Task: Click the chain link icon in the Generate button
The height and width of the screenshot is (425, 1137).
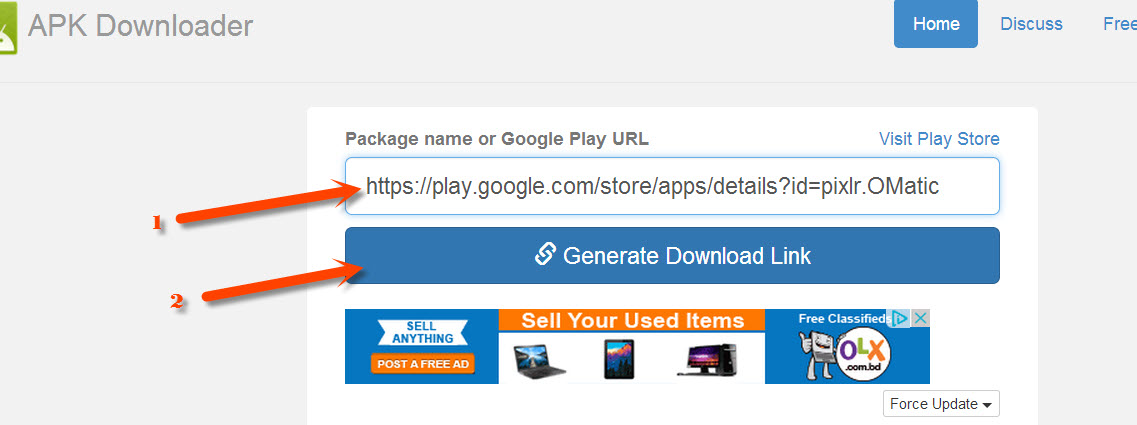Action: (x=545, y=254)
